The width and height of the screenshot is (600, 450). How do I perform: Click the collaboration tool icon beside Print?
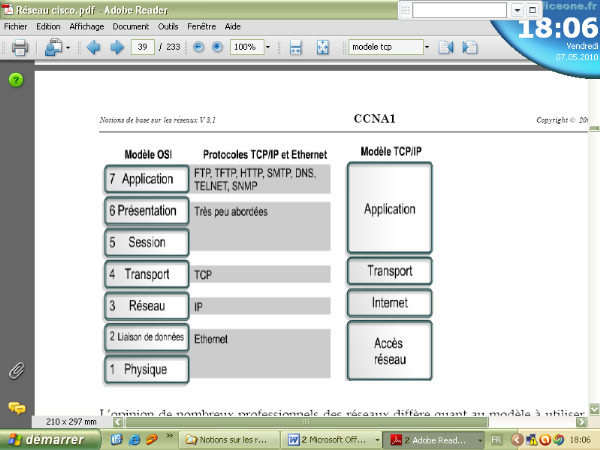54,47
